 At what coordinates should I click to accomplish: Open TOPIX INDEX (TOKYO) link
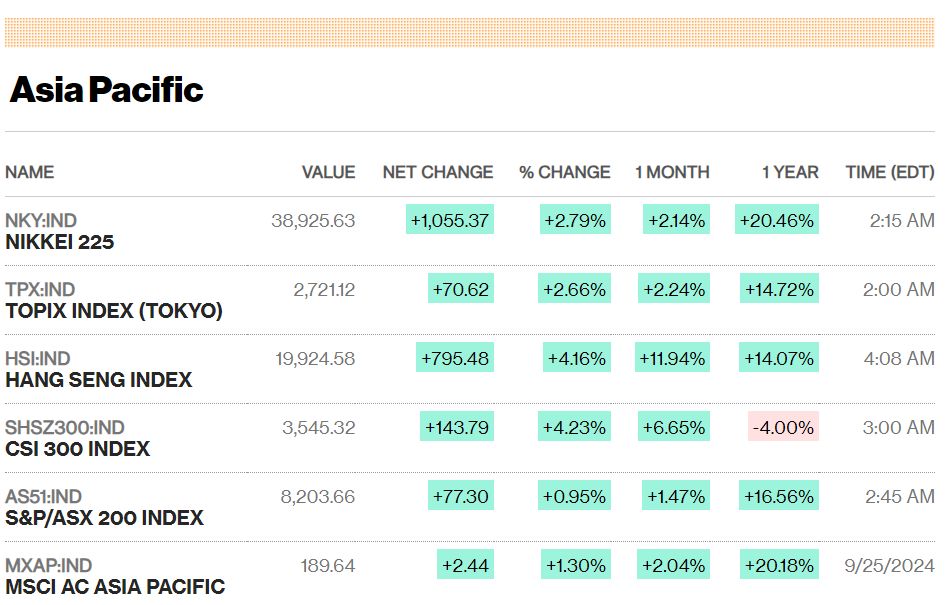(x=114, y=311)
